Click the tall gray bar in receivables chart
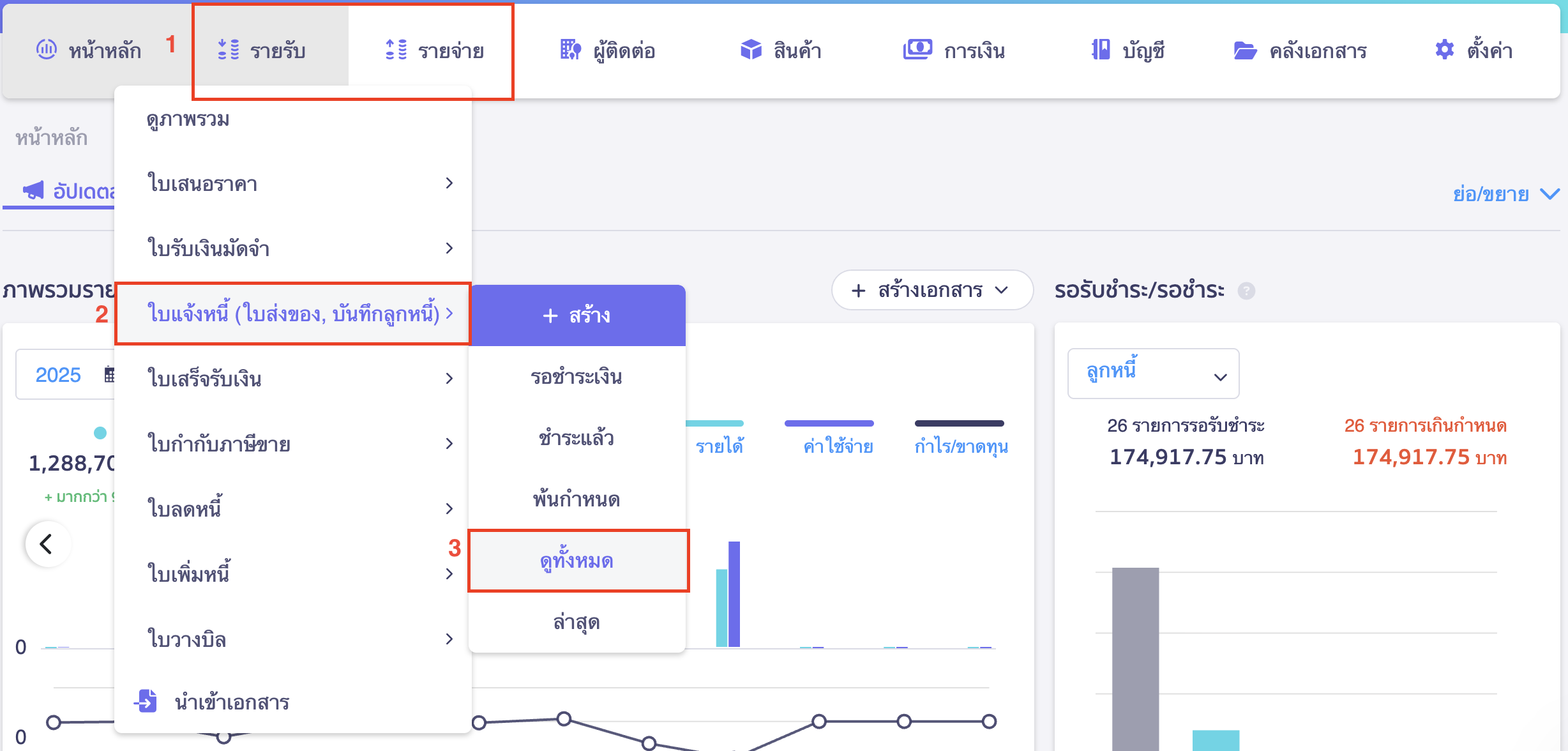 (x=1135, y=659)
